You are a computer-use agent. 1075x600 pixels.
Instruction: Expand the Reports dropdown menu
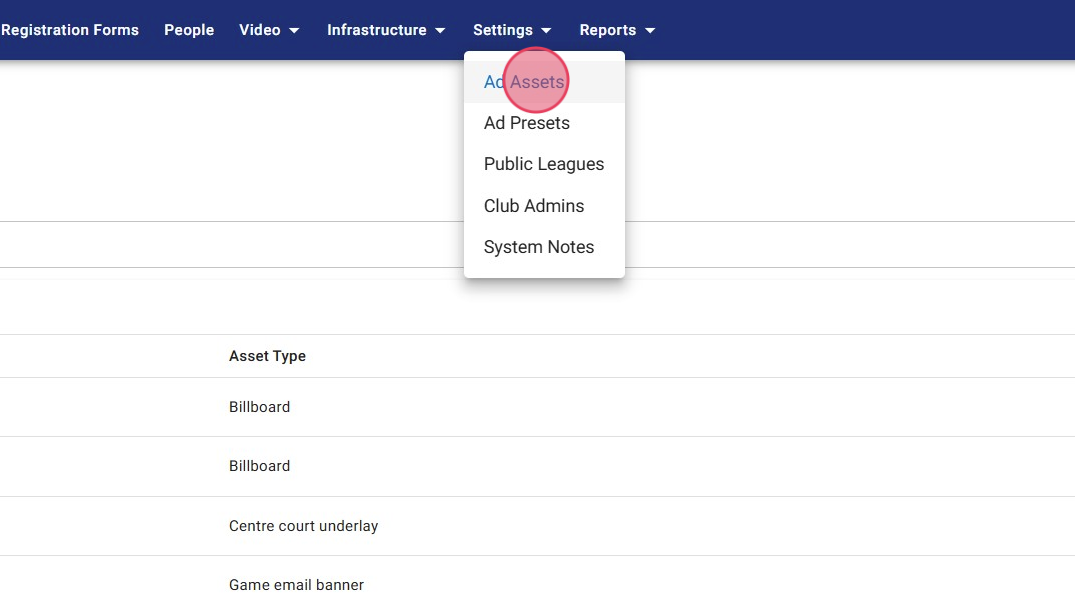click(x=617, y=30)
